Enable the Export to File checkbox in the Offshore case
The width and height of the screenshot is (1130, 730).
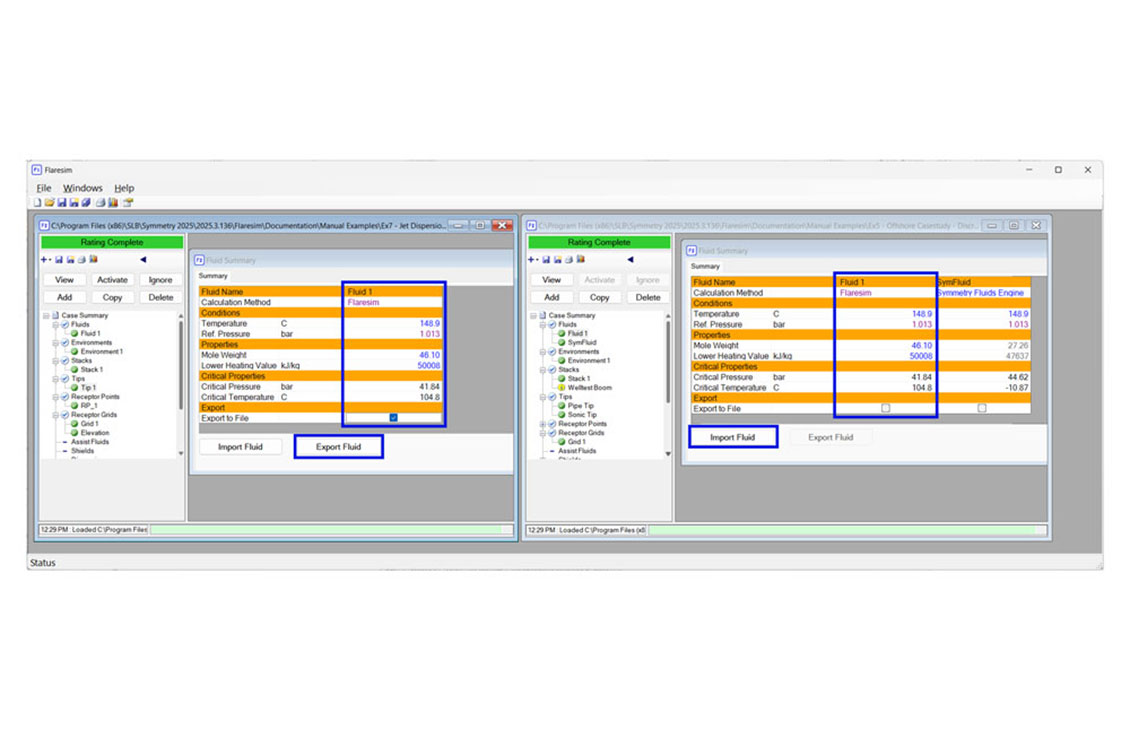[885, 405]
